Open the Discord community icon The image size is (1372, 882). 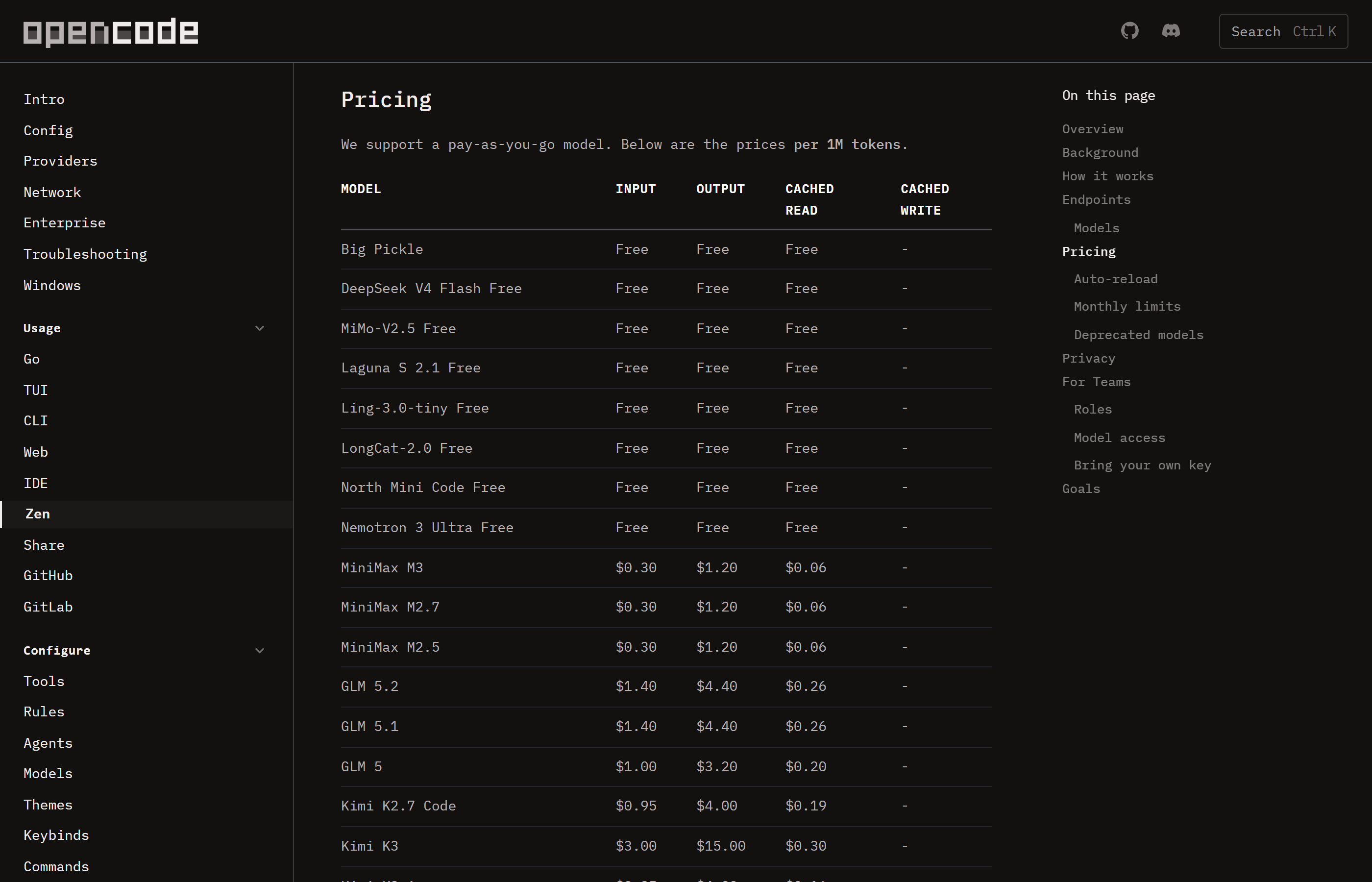click(x=1171, y=31)
